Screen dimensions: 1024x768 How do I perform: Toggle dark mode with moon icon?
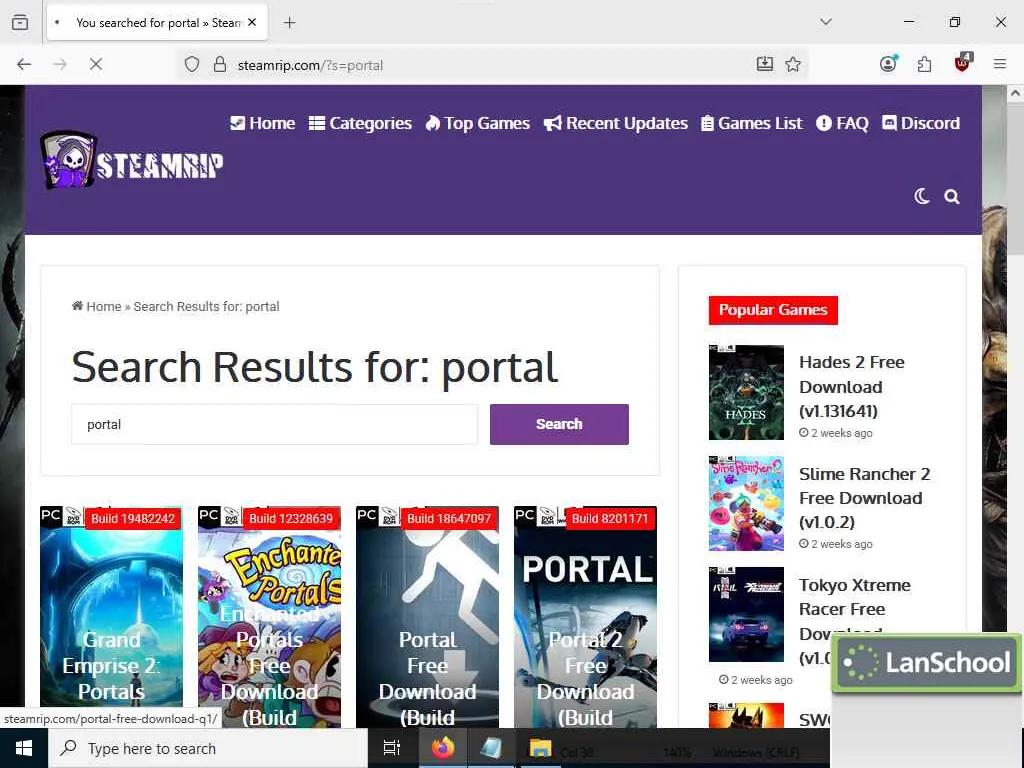921,196
